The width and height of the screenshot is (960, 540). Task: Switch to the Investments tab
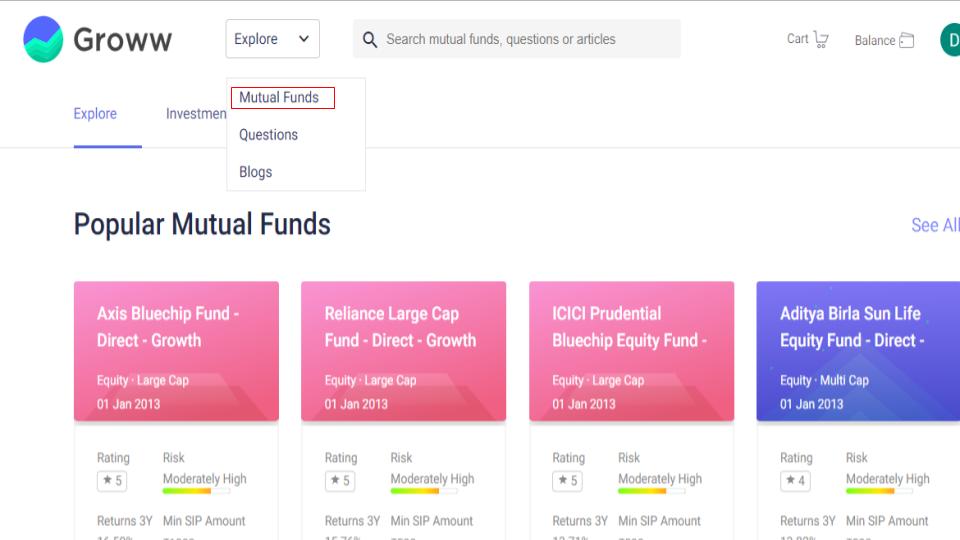click(x=196, y=114)
